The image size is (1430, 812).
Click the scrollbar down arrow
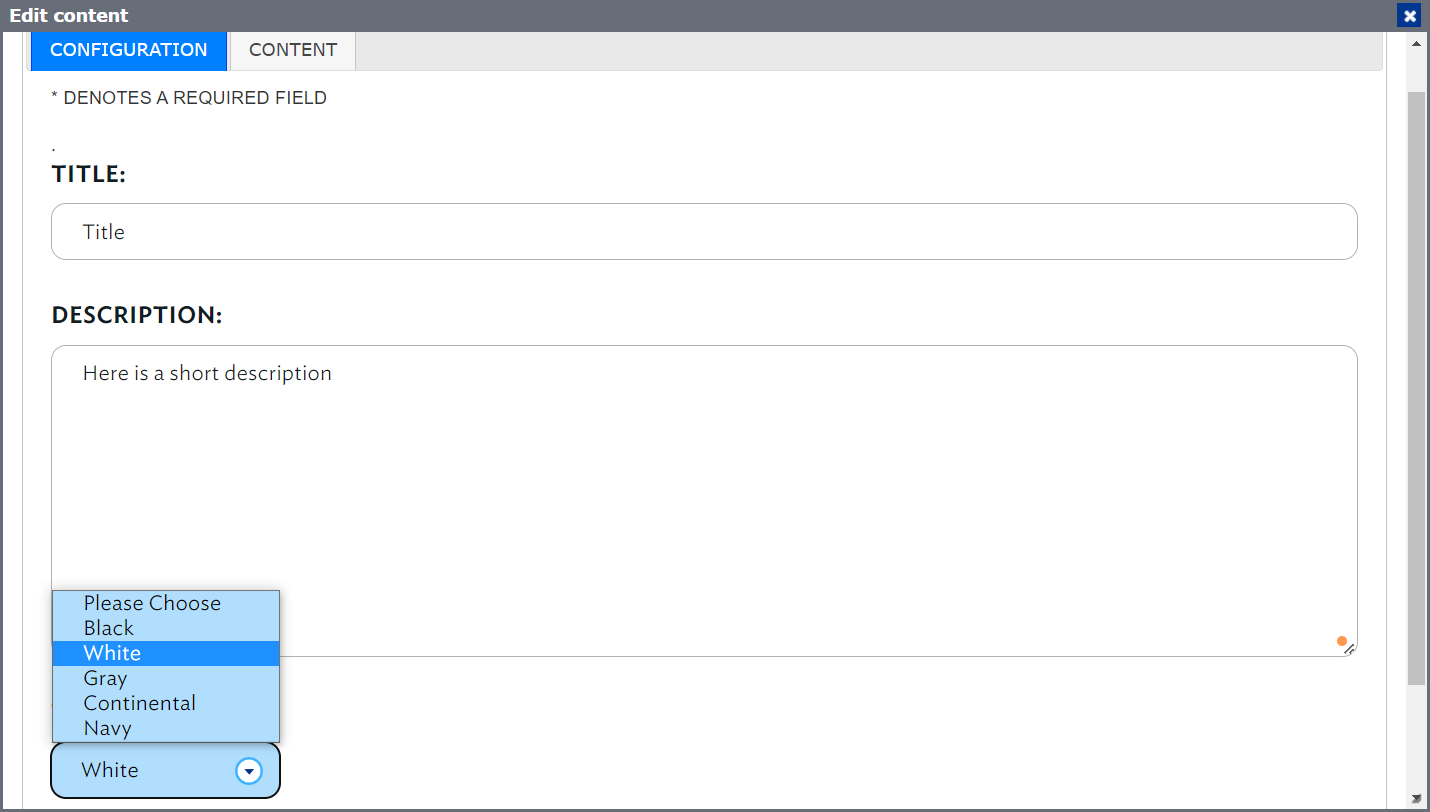click(x=1416, y=798)
